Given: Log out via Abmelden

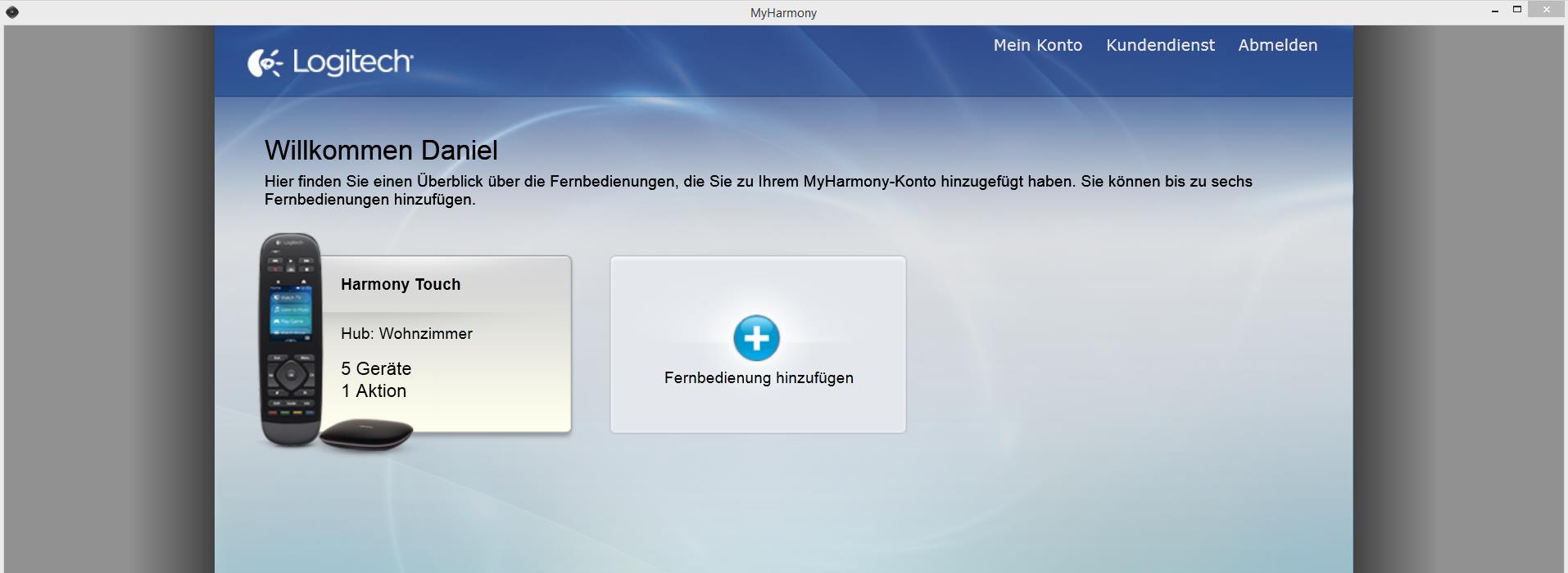Looking at the screenshot, I should [x=1277, y=46].
